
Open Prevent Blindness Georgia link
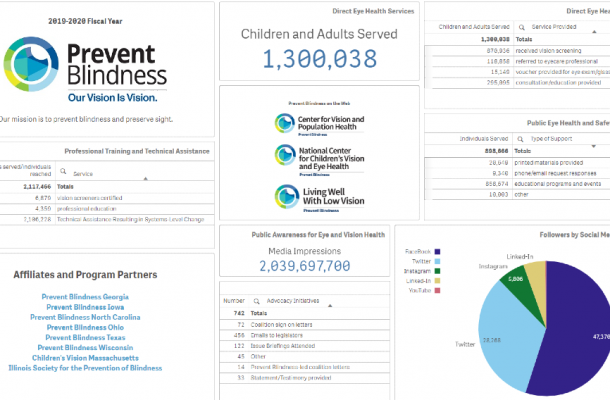85,297
